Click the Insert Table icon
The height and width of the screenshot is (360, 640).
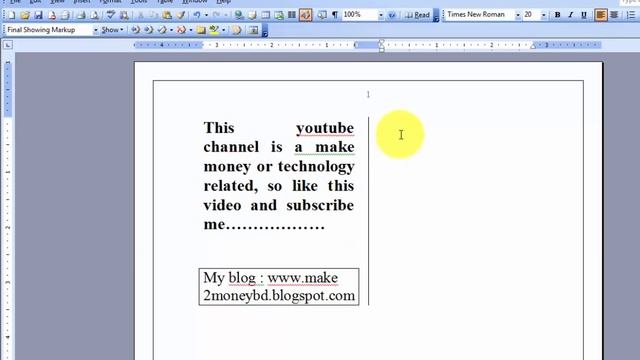point(266,16)
